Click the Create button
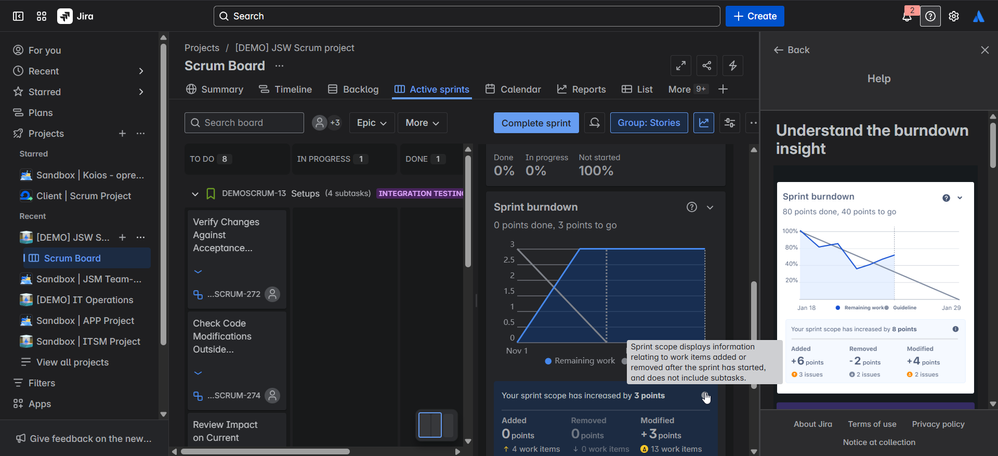The height and width of the screenshot is (456, 998). pos(755,16)
